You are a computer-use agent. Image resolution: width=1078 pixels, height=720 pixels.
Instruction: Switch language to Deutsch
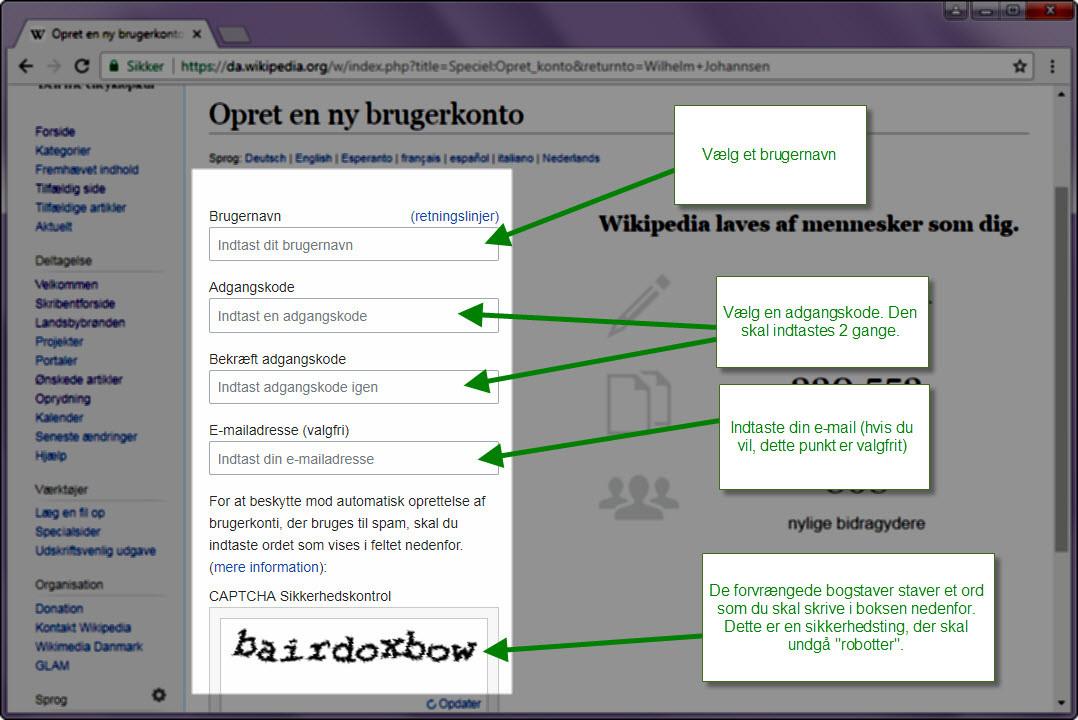tap(265, 158)
